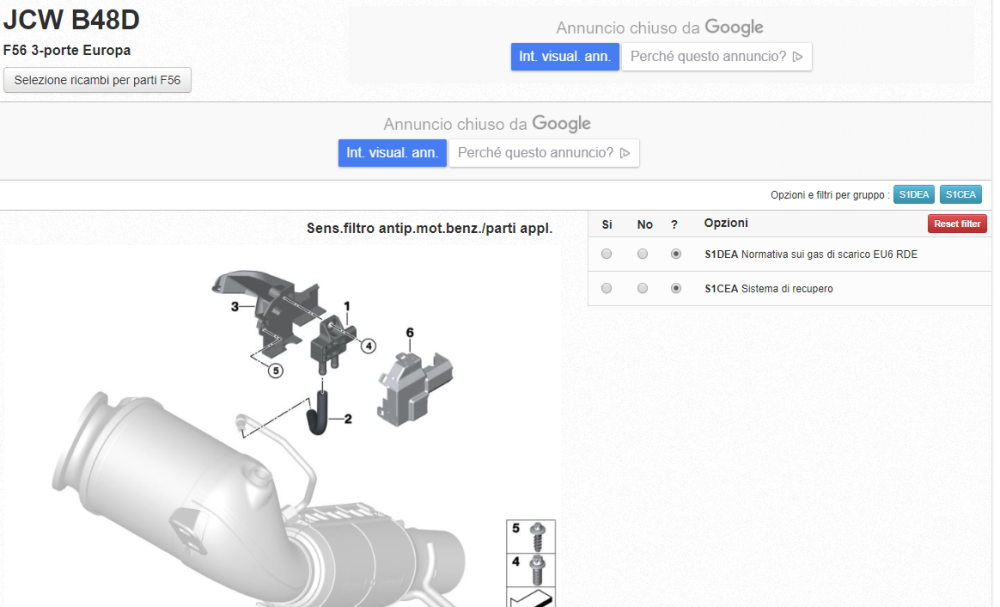
Task: Select No radio for S1CEA Sistema di recupero
Action: point(642,288)
